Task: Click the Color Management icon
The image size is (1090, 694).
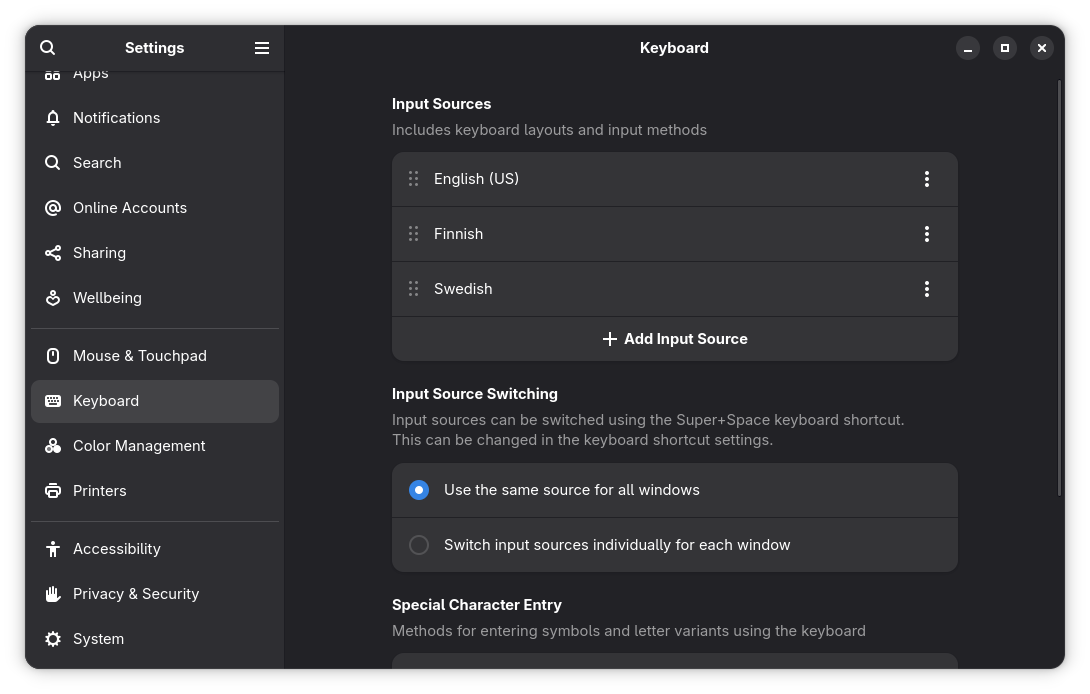Action: pos(53,446)
